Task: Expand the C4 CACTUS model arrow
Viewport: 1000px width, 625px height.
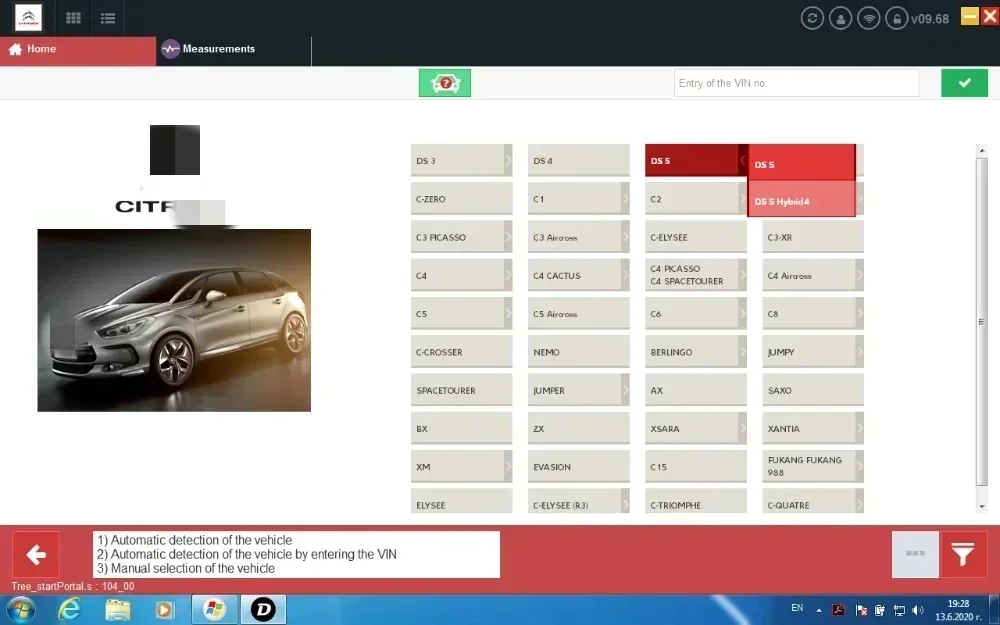Action: [x=626, y=275]
